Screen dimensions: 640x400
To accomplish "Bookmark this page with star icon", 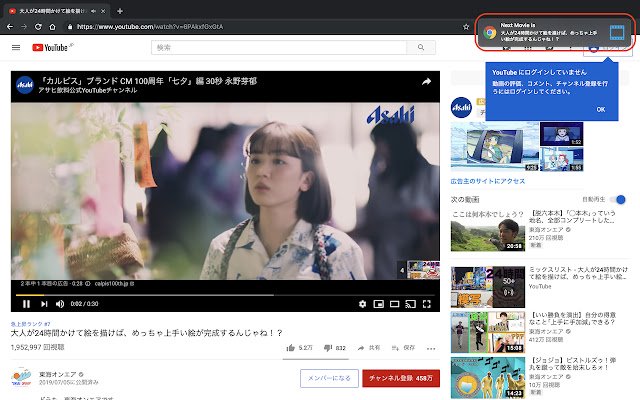I will click(466, 27).
